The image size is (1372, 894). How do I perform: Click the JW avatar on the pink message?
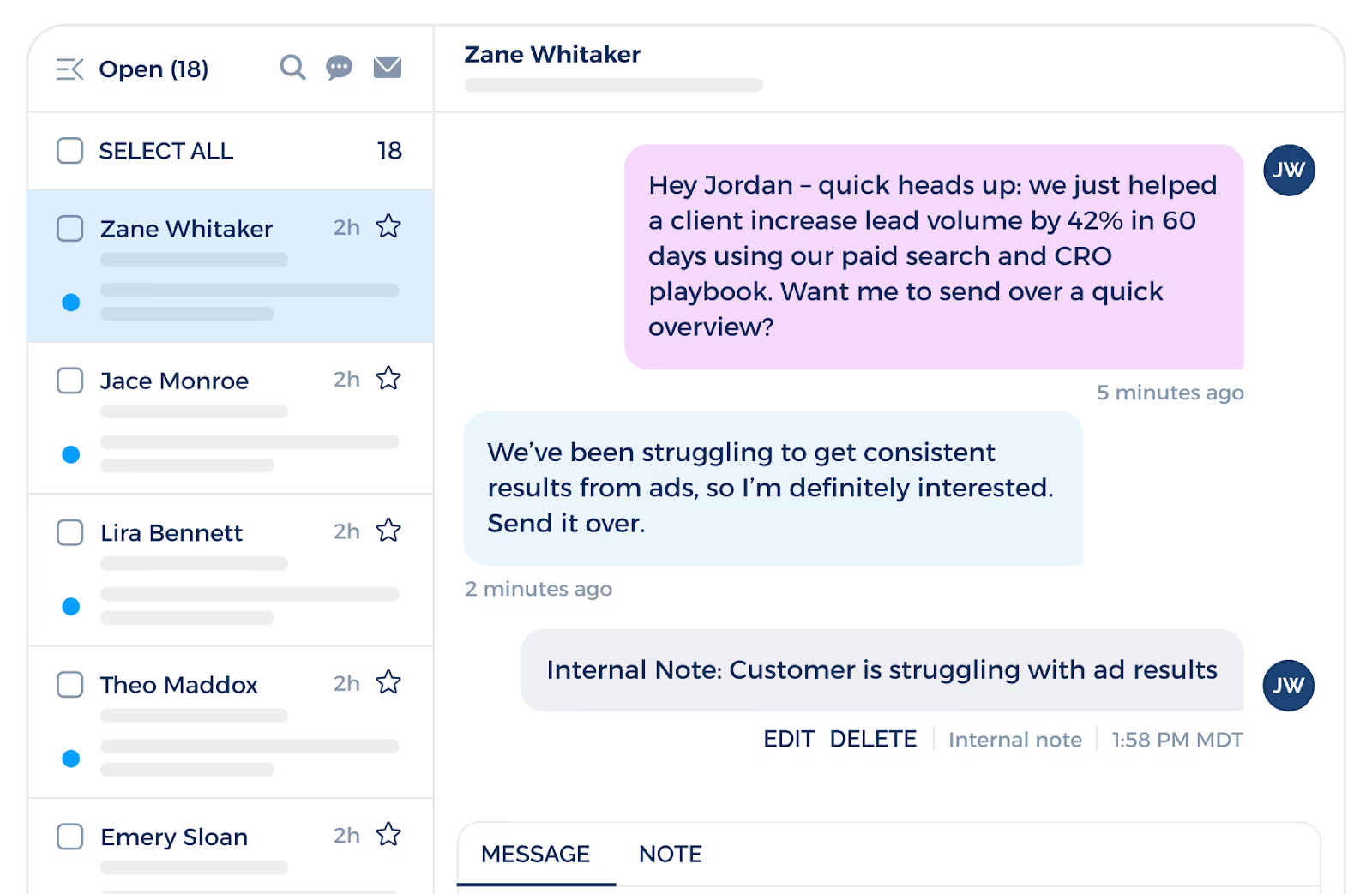[x=1289, y=170]
